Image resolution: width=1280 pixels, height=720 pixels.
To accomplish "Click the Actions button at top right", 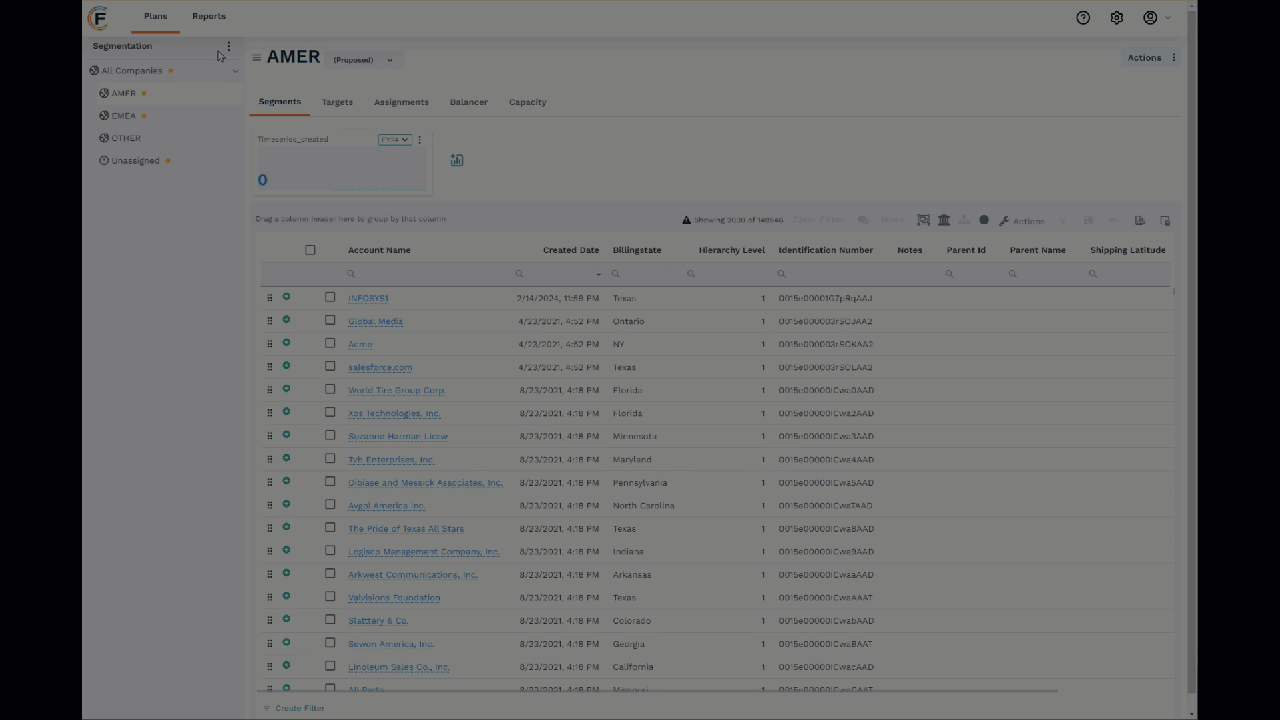I will pyautogui.click(x=1144, y=58).
